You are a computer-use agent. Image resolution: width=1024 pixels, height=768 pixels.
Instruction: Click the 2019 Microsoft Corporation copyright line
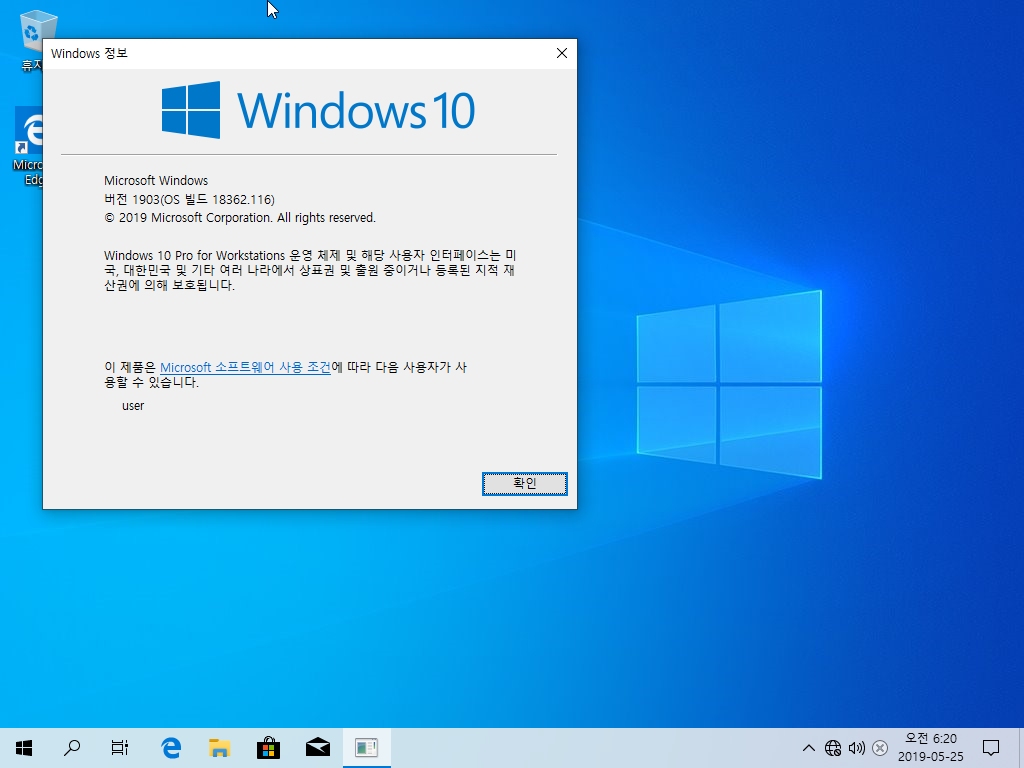240,217
